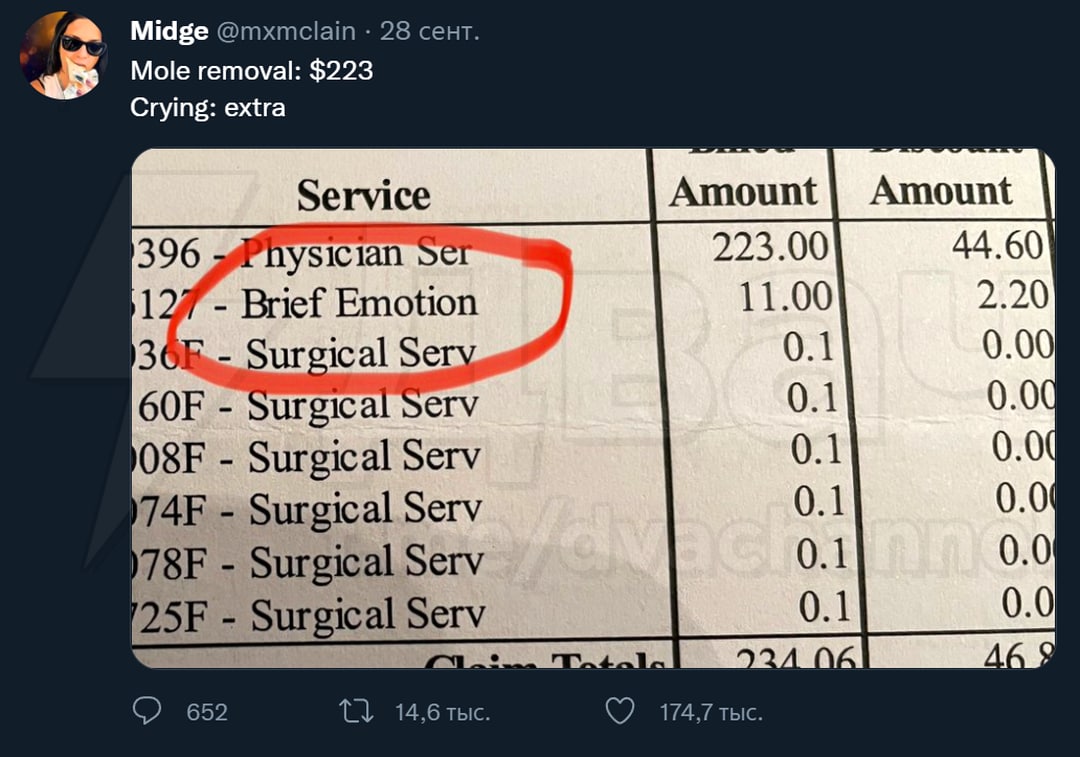This screenshot has width=1080, height=757.
Task: Click the 'Crying: extra' tweet line
Action: point(207,107)
